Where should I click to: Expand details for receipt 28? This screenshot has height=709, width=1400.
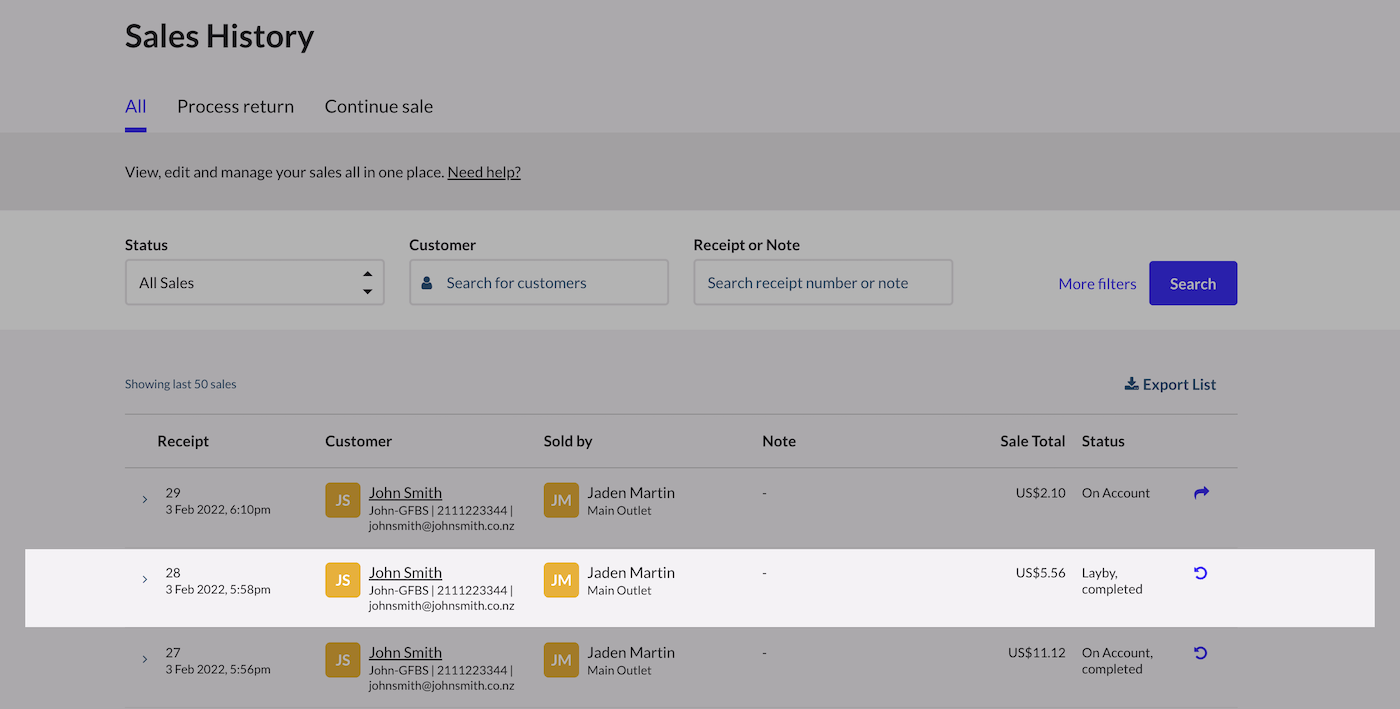144,579
